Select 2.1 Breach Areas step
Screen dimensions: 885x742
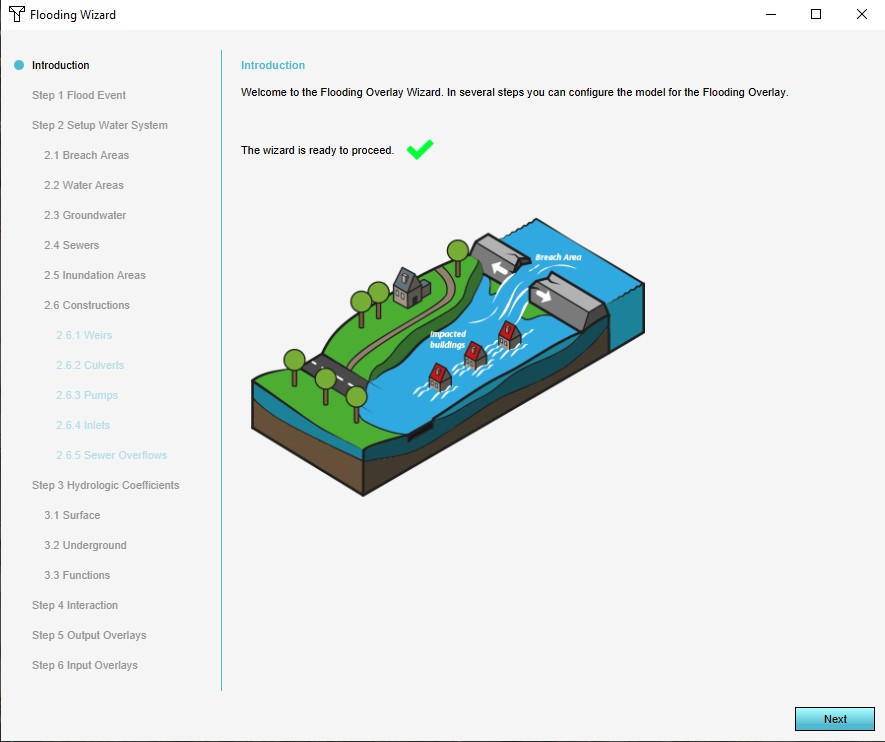[86, 155]
